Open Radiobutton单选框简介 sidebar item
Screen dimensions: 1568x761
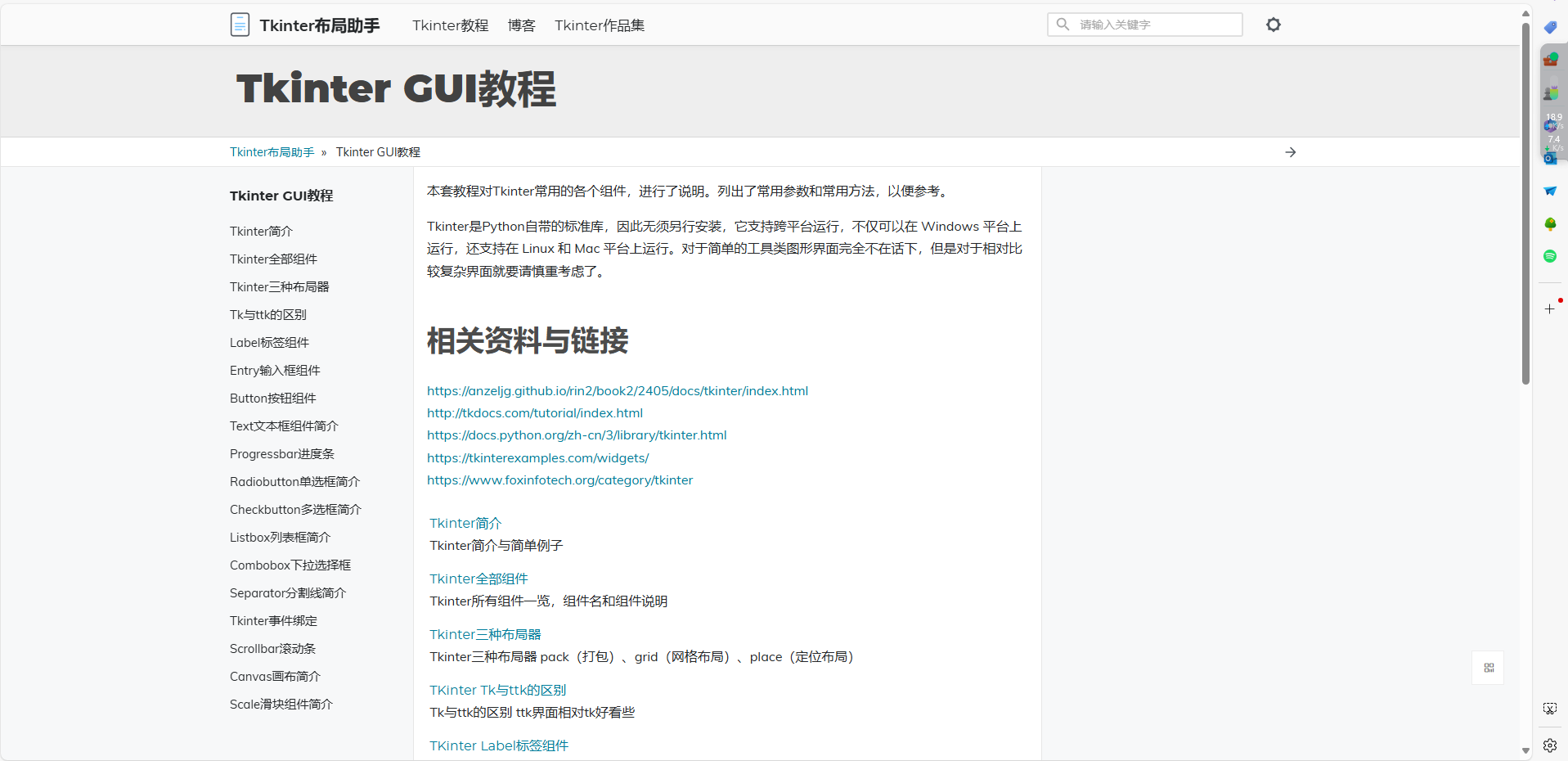click(x=294, y=482)
